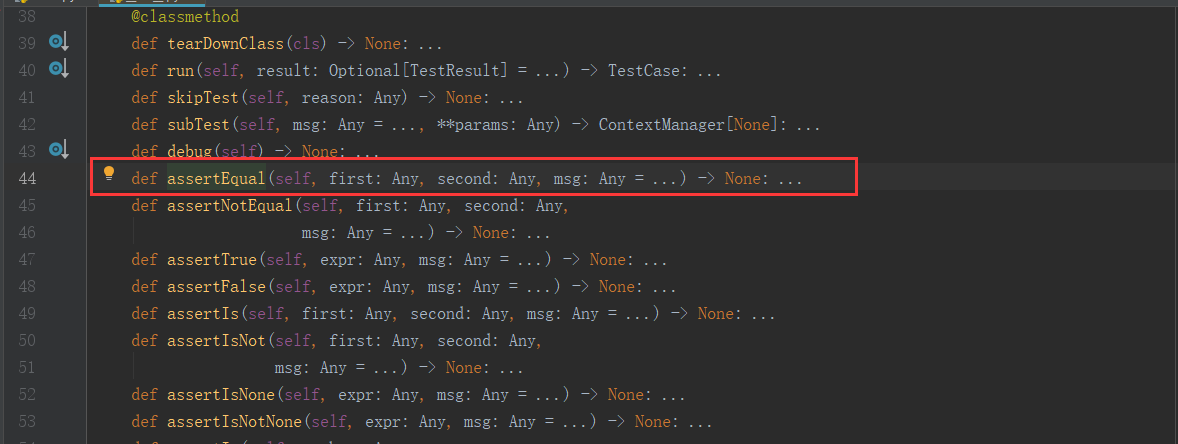Click line number 38 in the gutter
Viewport: 1178px width, 444px height.
[27, 17]
